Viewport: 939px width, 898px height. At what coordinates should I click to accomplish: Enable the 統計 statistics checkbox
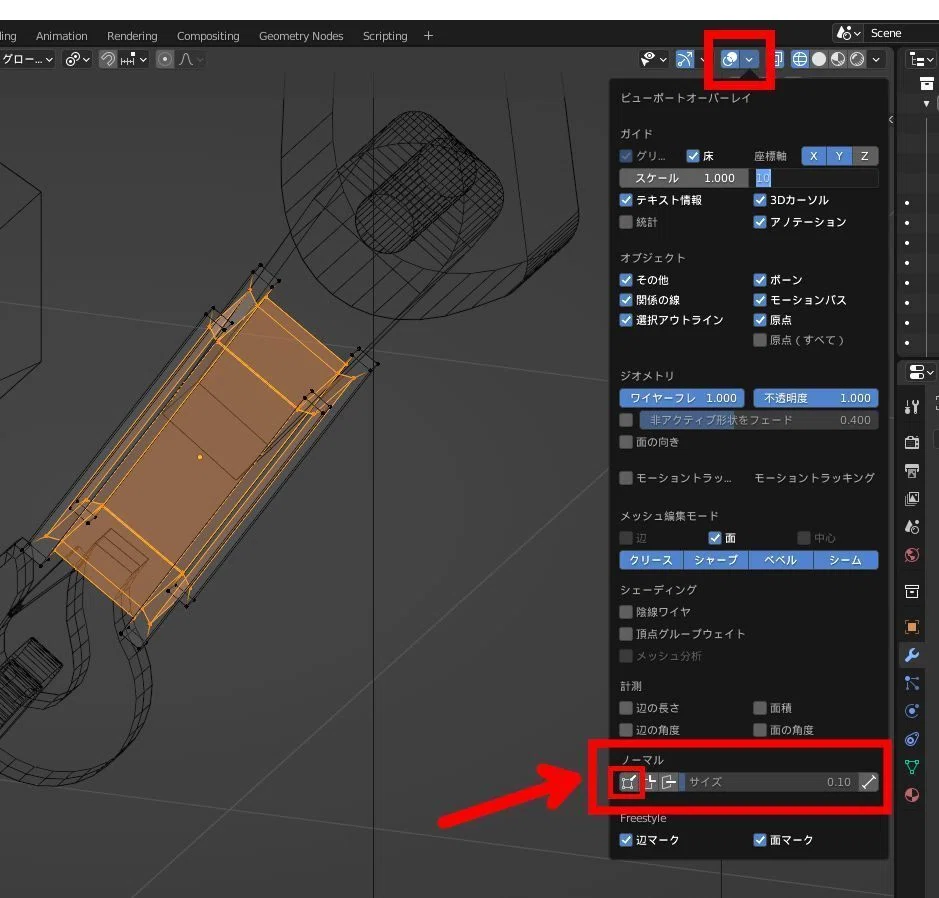pyautogui.click(x=626, y=222)
